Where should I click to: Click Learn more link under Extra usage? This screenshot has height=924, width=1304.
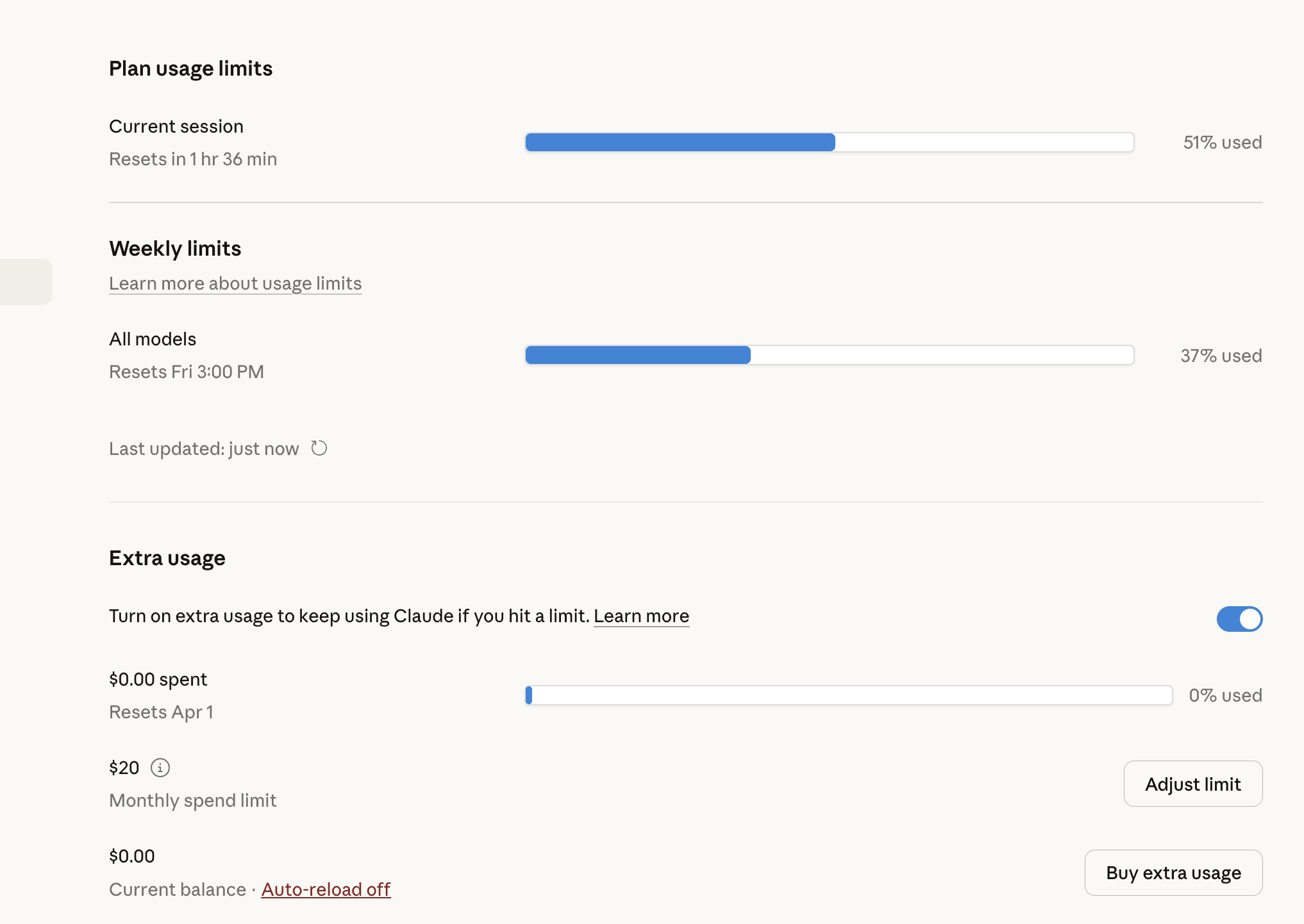pos(641,616)
